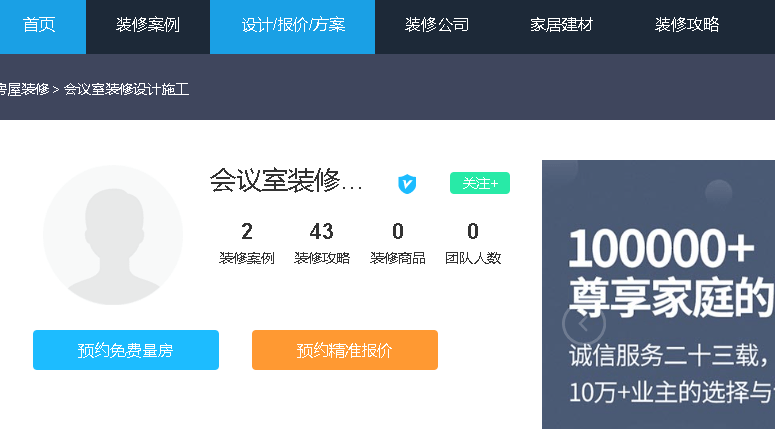Click the 会议室装修设计施工 breadcrumb text

click(x=127, y=89)
